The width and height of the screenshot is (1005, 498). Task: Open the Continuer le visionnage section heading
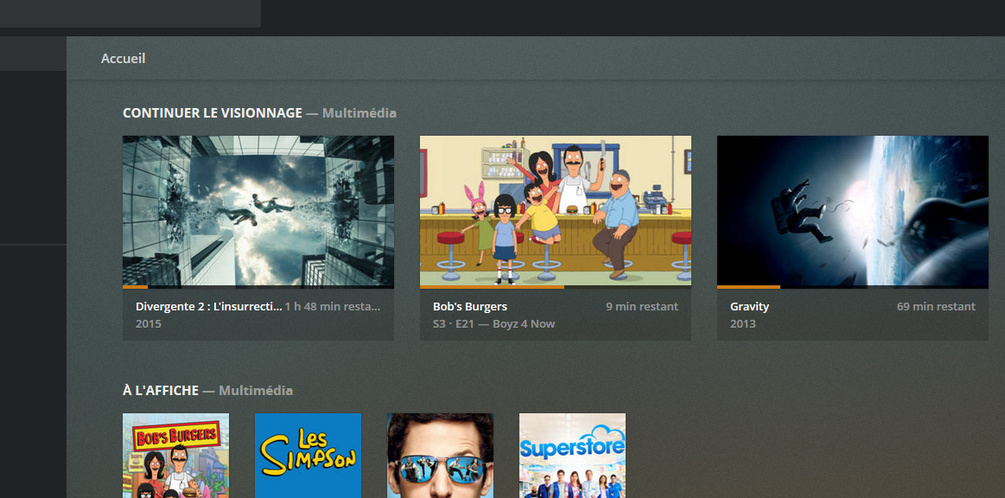coord(212,113)
